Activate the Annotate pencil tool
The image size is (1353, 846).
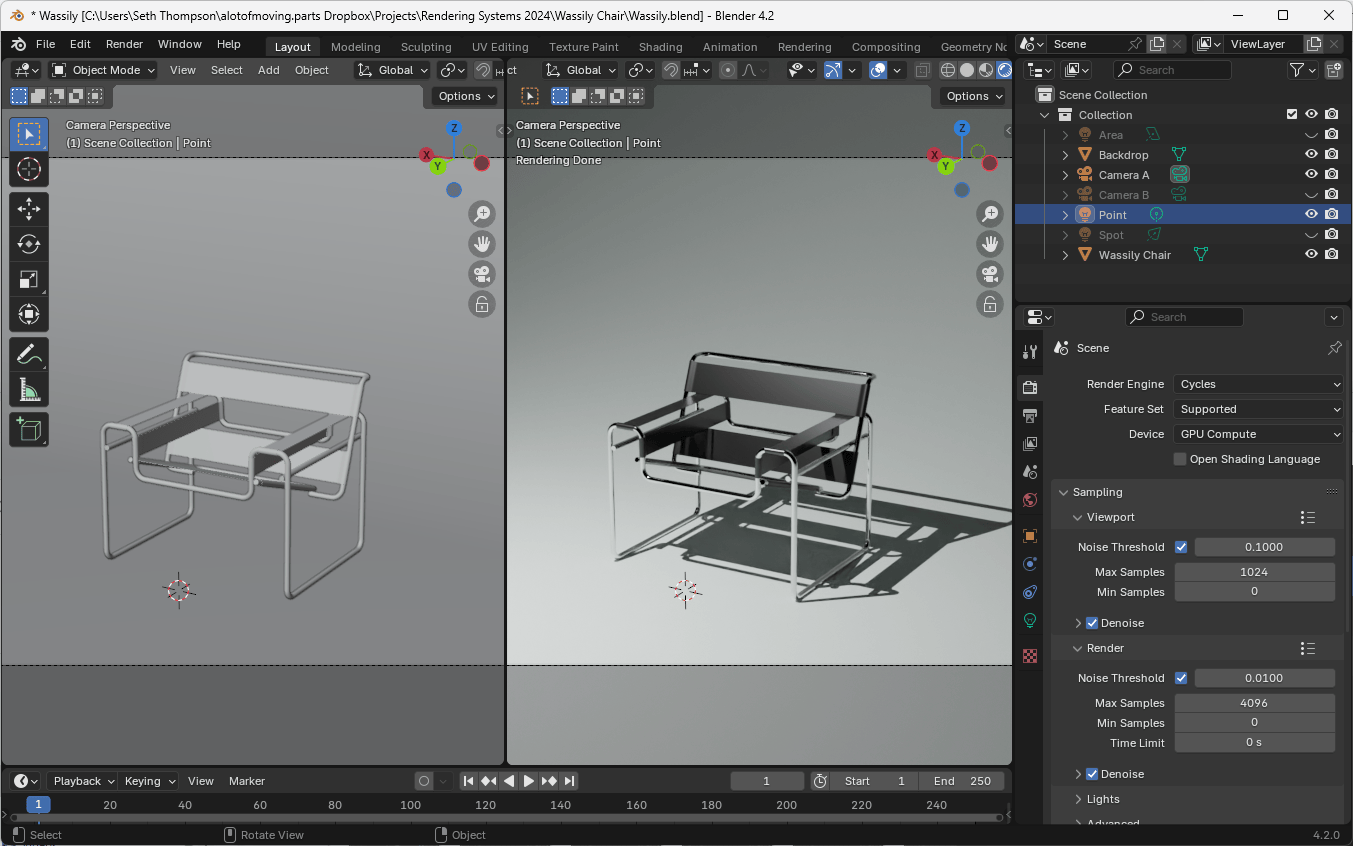[x=29, y=355]
